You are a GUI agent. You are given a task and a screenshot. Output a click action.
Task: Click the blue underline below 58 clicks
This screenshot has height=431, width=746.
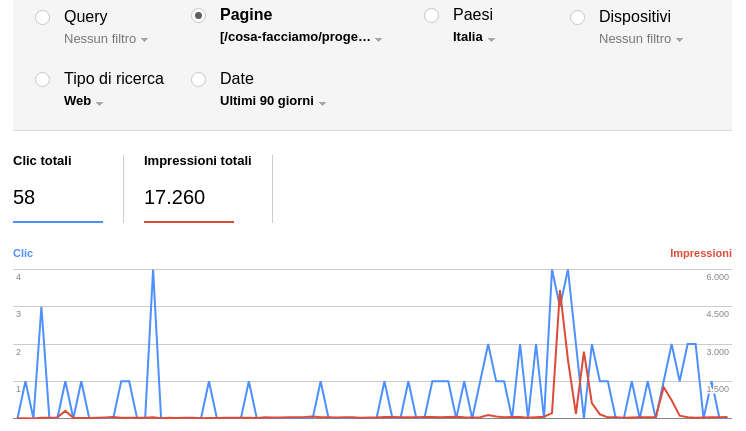tap(57, 221)
